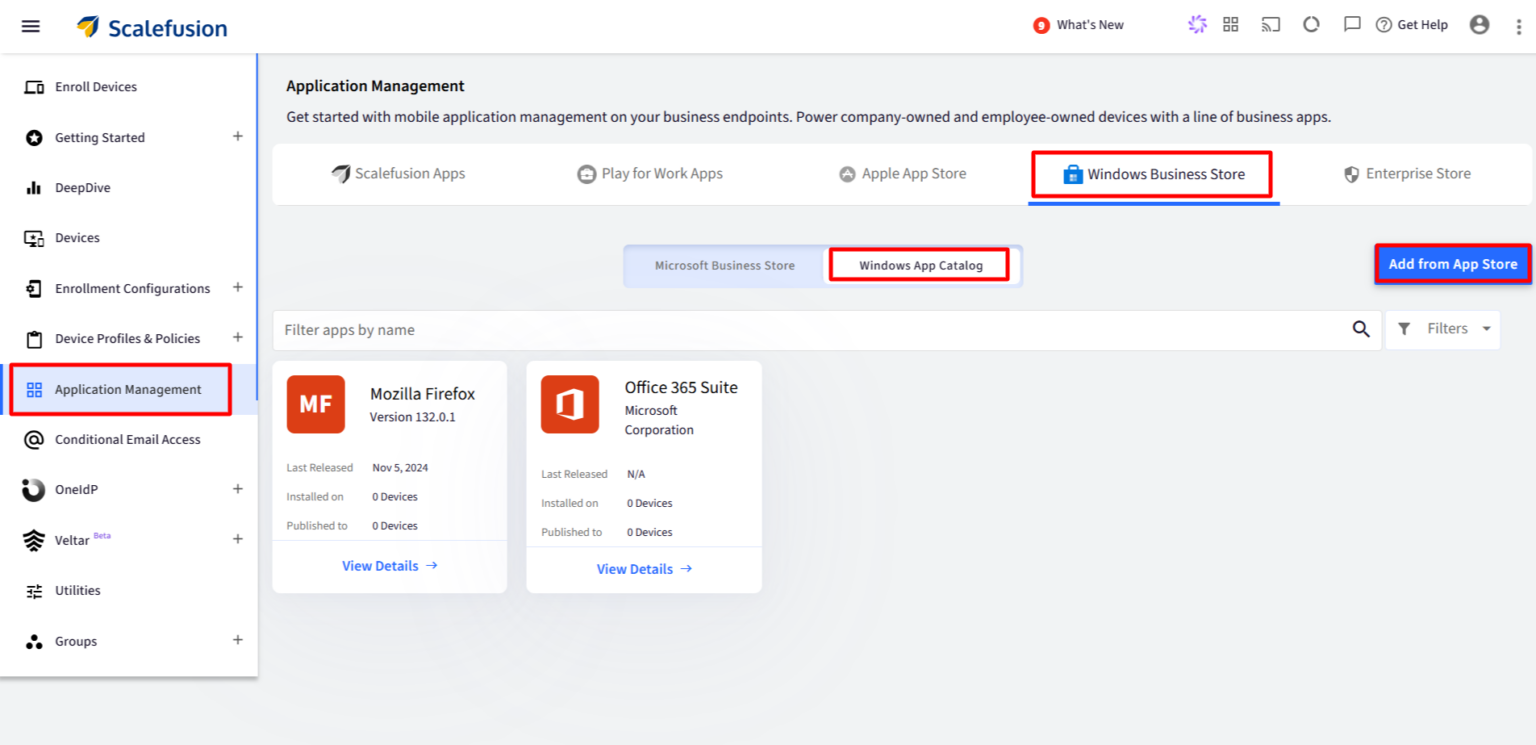Viewport: 1536px width, 745px height.
Task: Open the Apple App Store tab
Action: (x=902, y=174)
